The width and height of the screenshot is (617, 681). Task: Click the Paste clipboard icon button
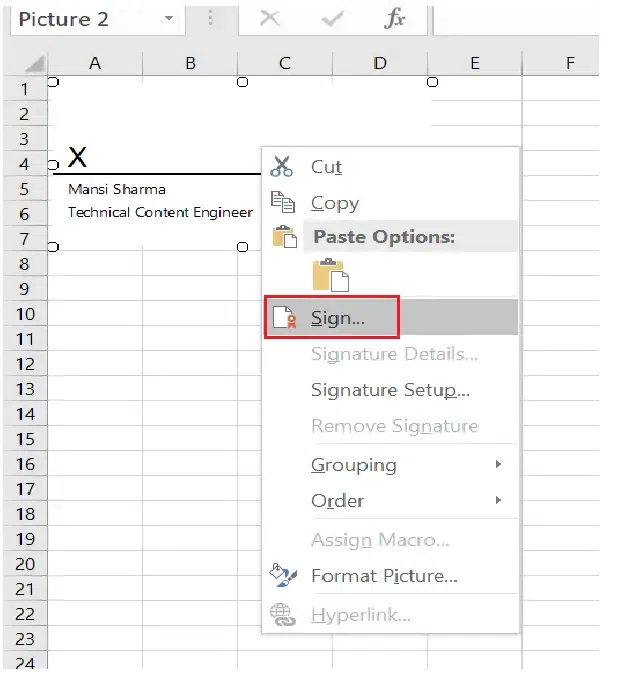(x=329, y=275)
